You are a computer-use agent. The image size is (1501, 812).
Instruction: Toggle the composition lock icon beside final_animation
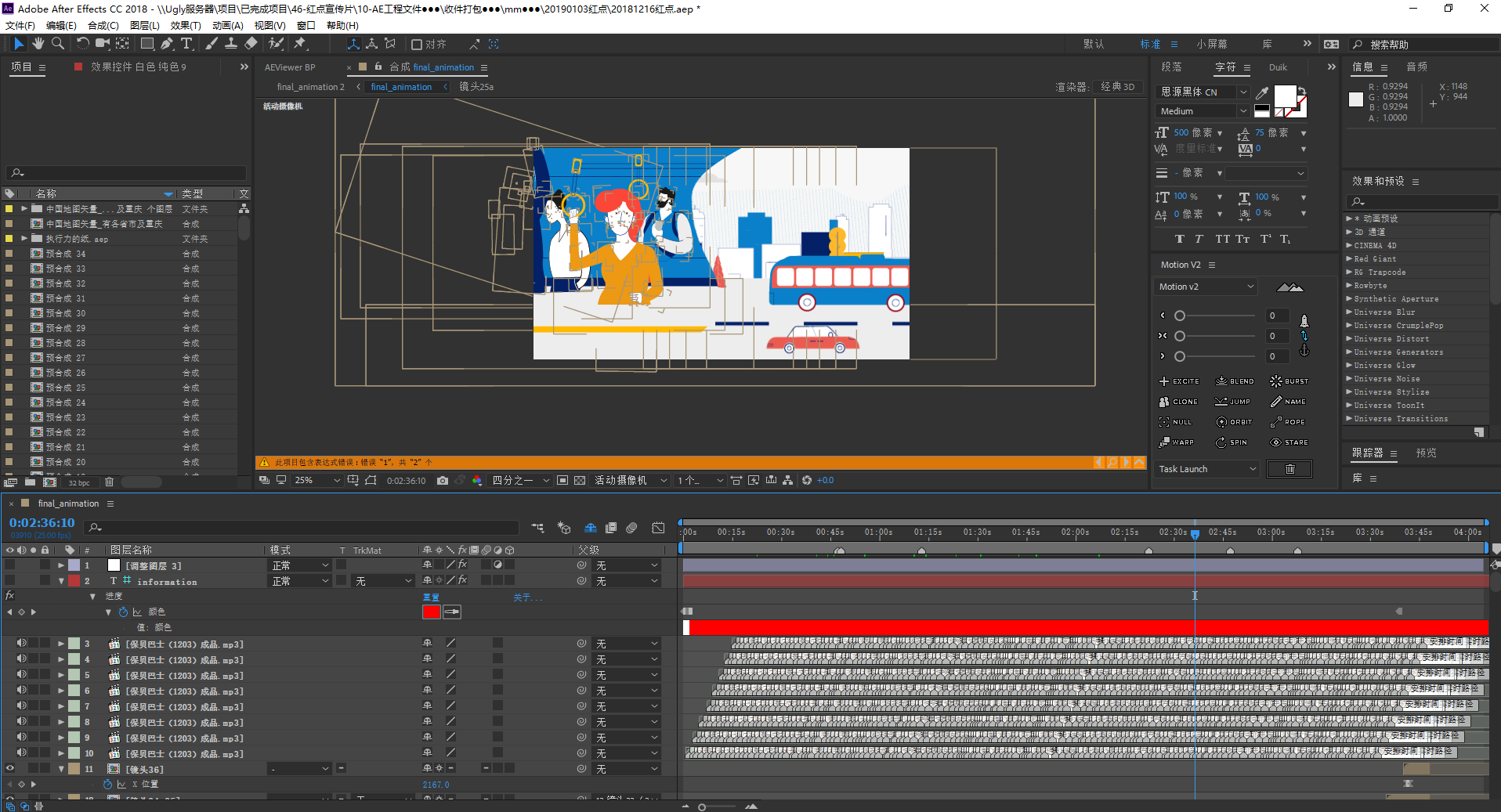pos(378,67)
